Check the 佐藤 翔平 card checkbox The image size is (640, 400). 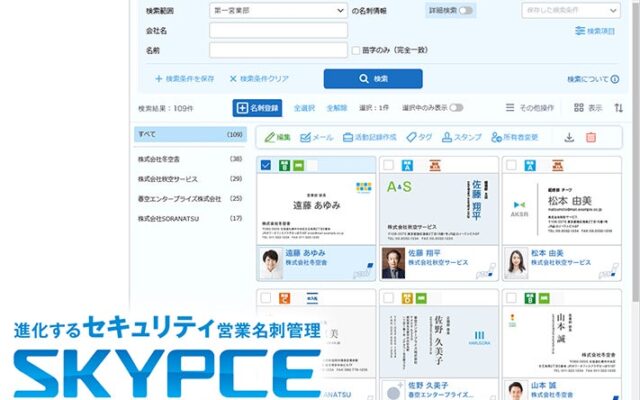click(x=389, y=165)
